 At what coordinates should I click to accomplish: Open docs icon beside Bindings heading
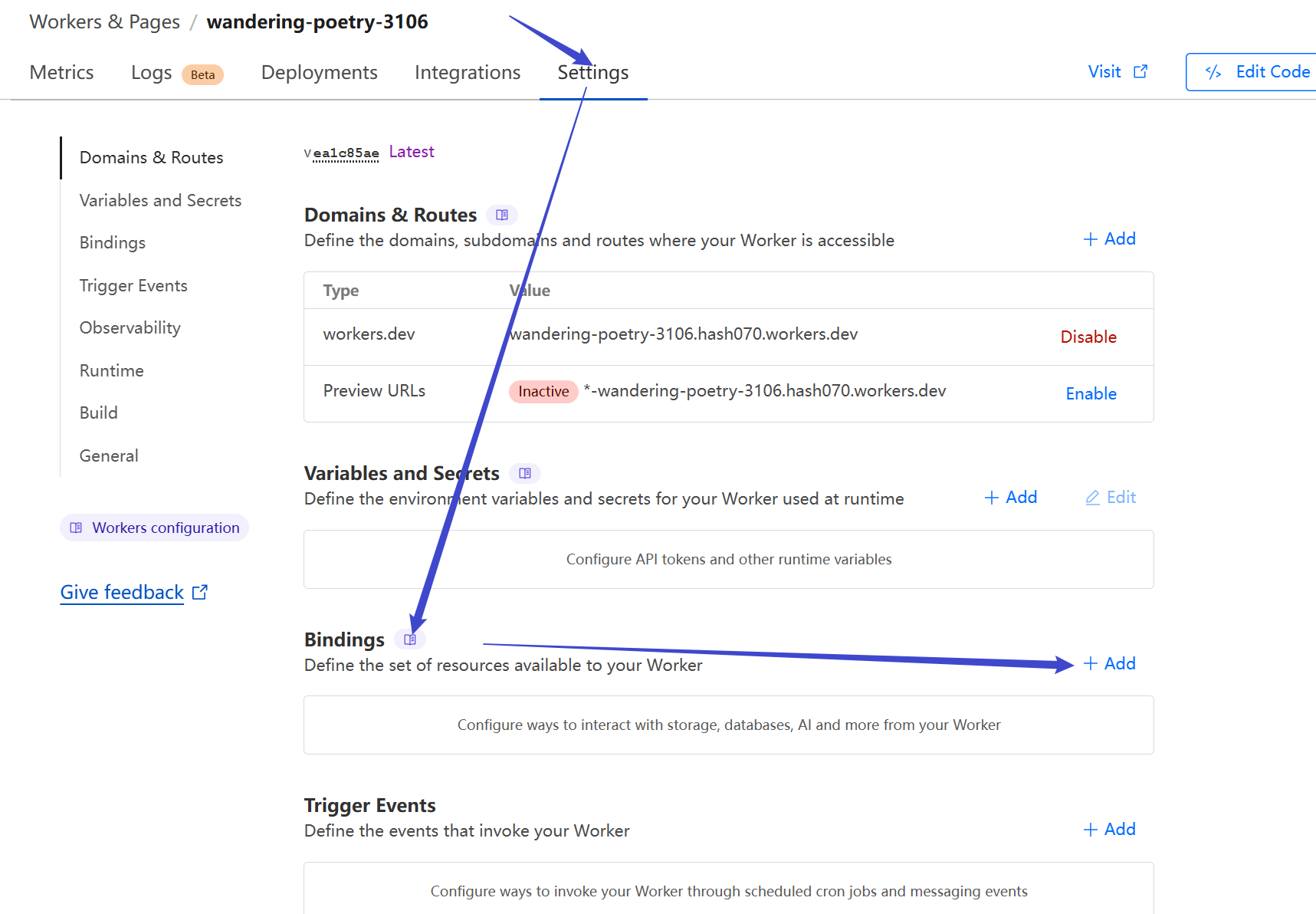point(410,639)
